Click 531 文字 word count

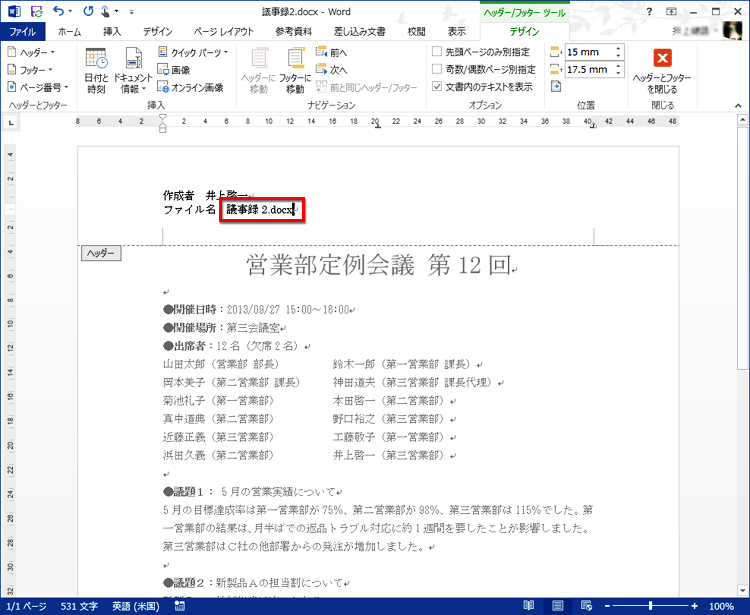(x=79, y=606)
